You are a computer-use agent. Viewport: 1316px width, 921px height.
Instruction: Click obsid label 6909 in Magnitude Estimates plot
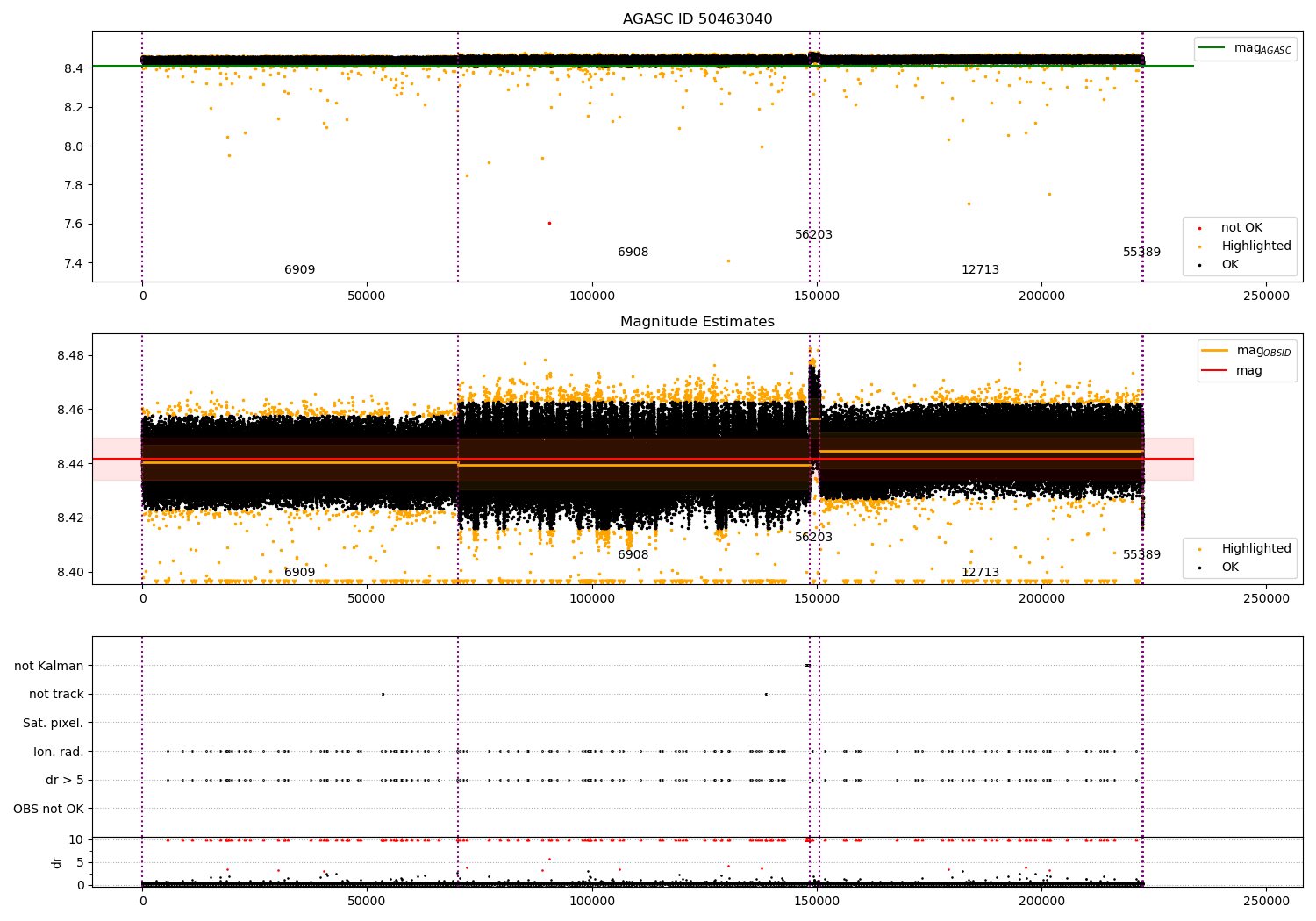click(x=299, y=573)
